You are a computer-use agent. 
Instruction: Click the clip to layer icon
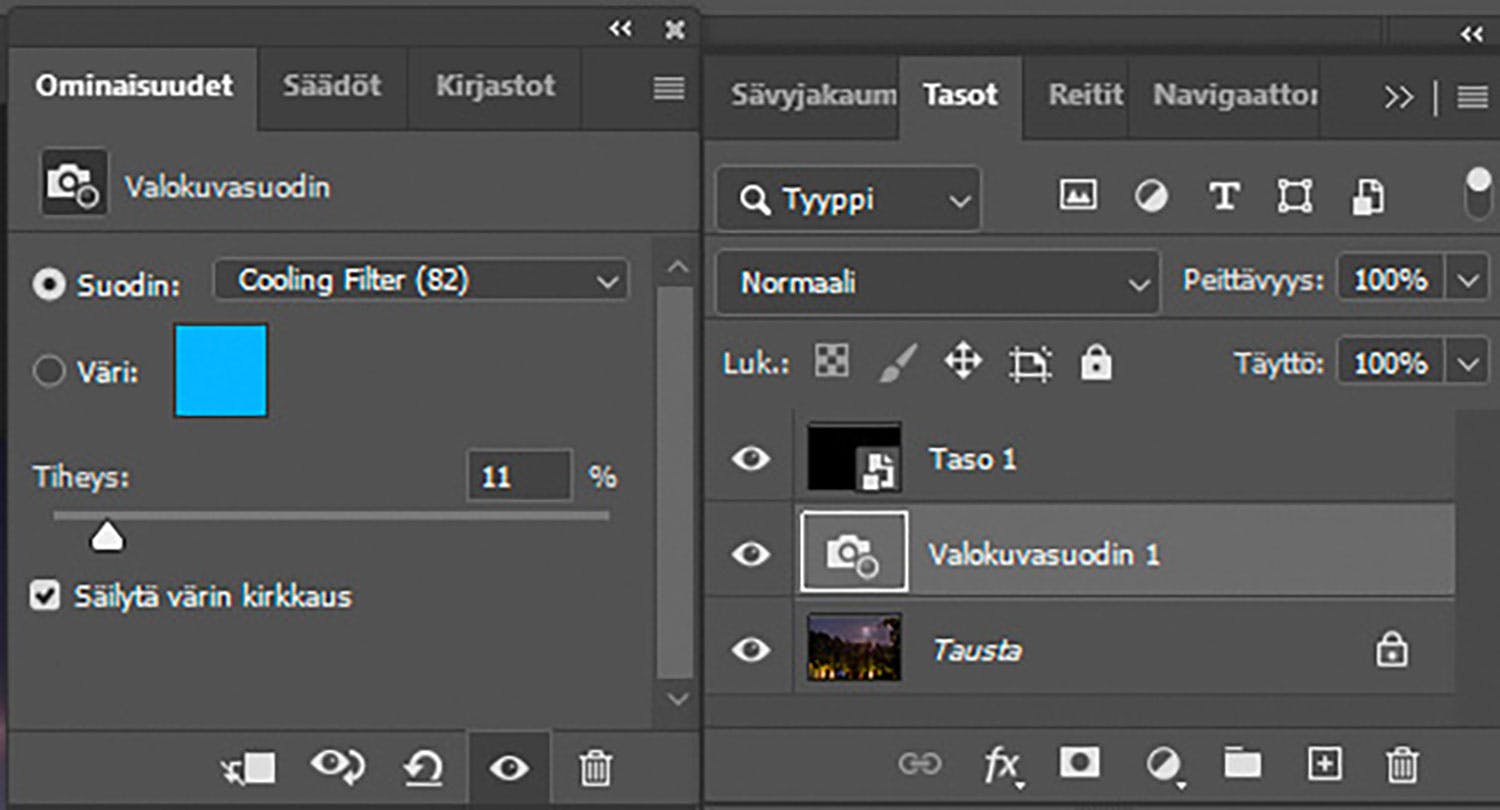247,768
